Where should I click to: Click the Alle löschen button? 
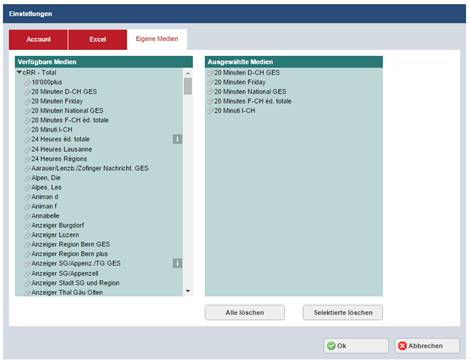point(245,313)
